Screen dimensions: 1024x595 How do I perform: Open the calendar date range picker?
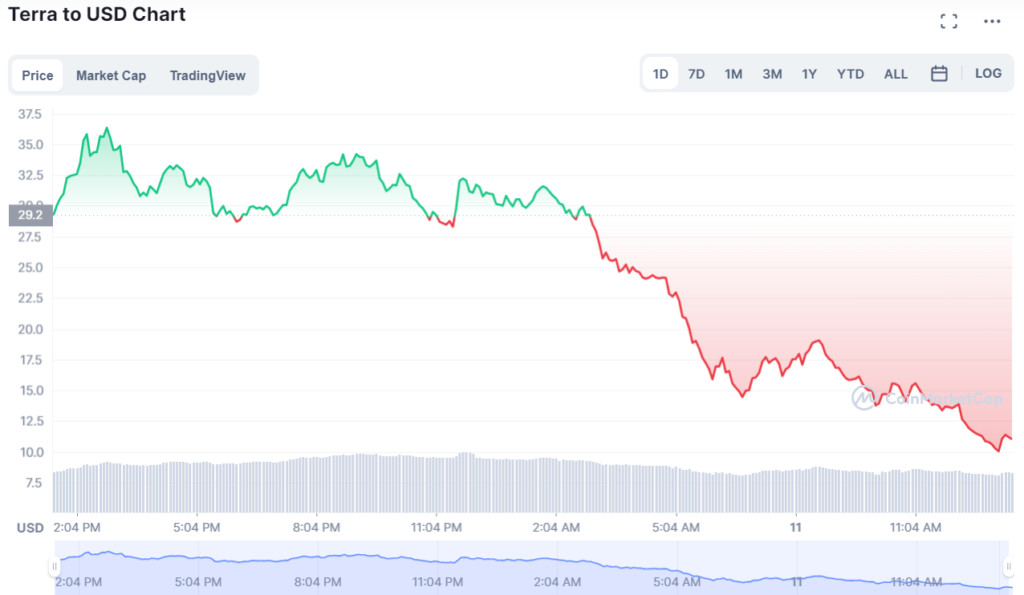[939, 74]
